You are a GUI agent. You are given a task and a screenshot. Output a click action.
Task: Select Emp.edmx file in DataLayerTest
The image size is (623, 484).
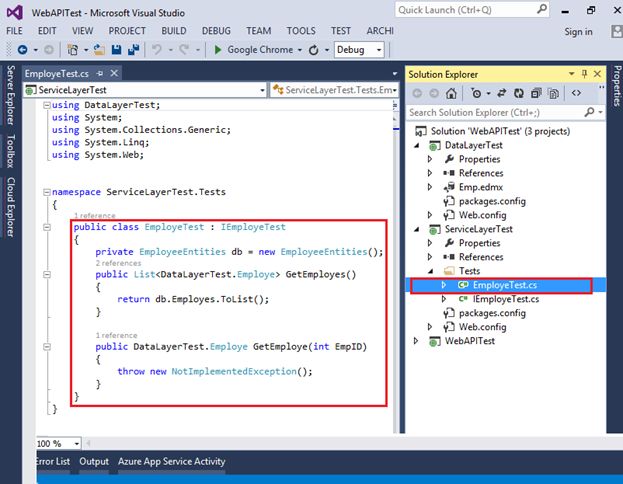pos(481,187)
